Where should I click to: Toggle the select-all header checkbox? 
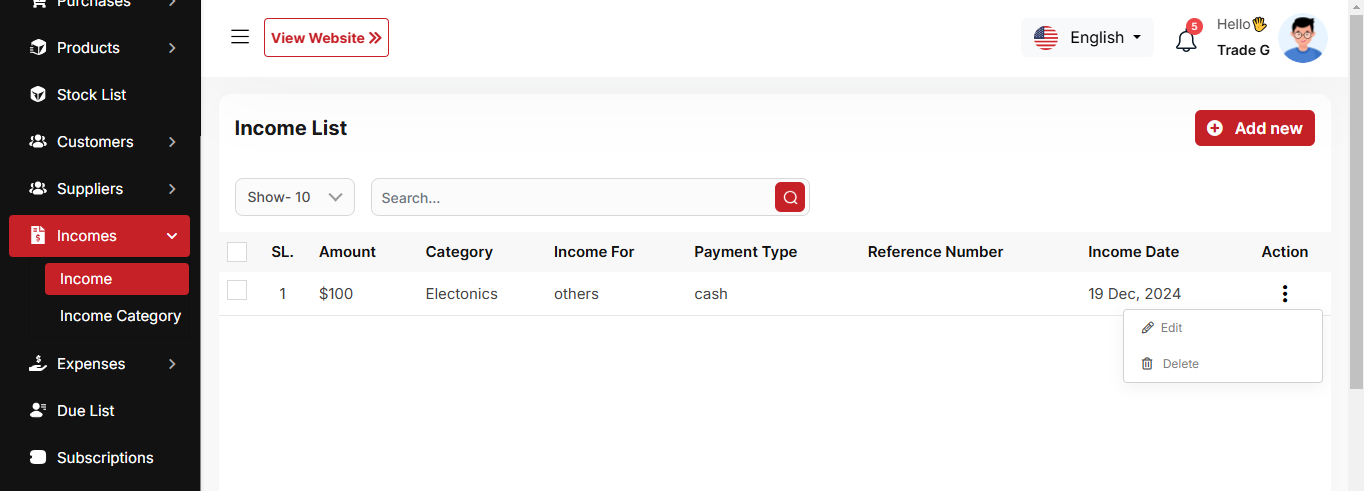pos(237,252)
